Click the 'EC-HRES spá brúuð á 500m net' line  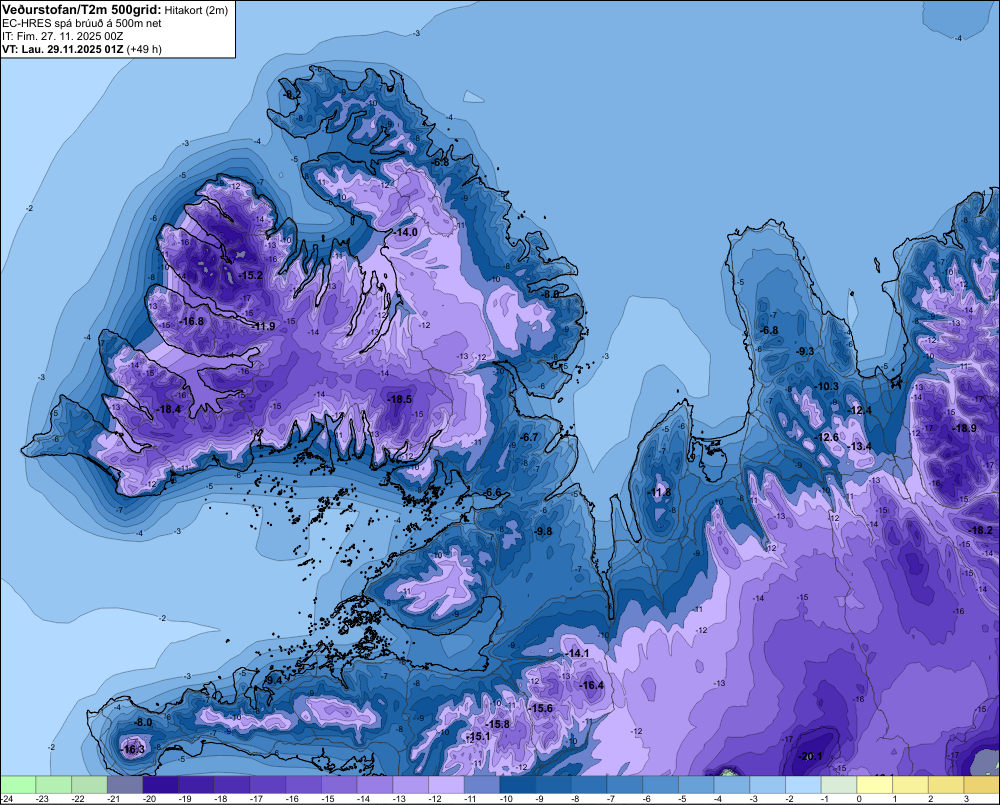click(82, 23)
